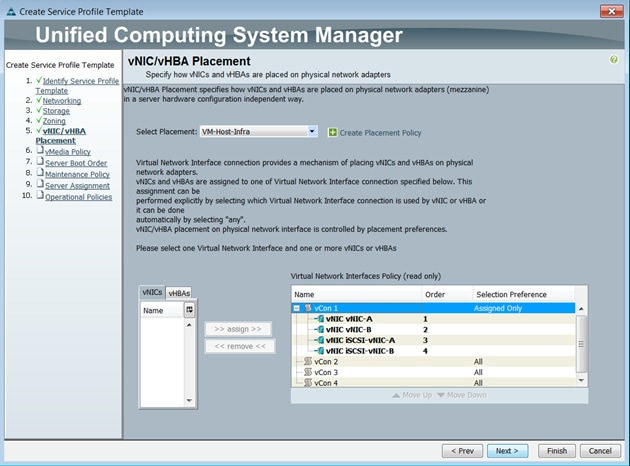
Task: Click the vNICs list scroll down arrow
Action: [x=189, y=401]
